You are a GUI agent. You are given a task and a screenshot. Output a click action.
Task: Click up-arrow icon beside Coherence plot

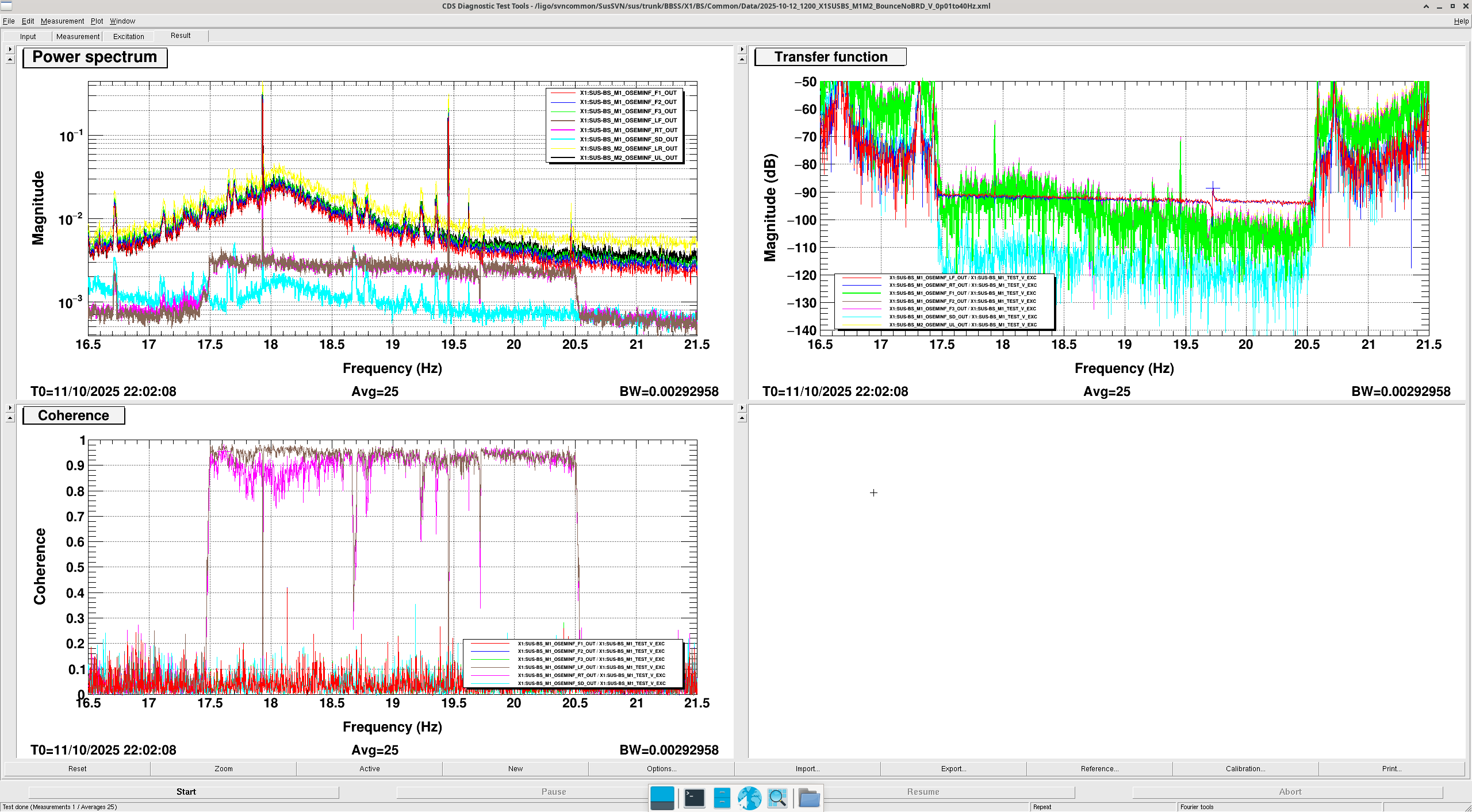pyautogui.click(x=10, y=418)
